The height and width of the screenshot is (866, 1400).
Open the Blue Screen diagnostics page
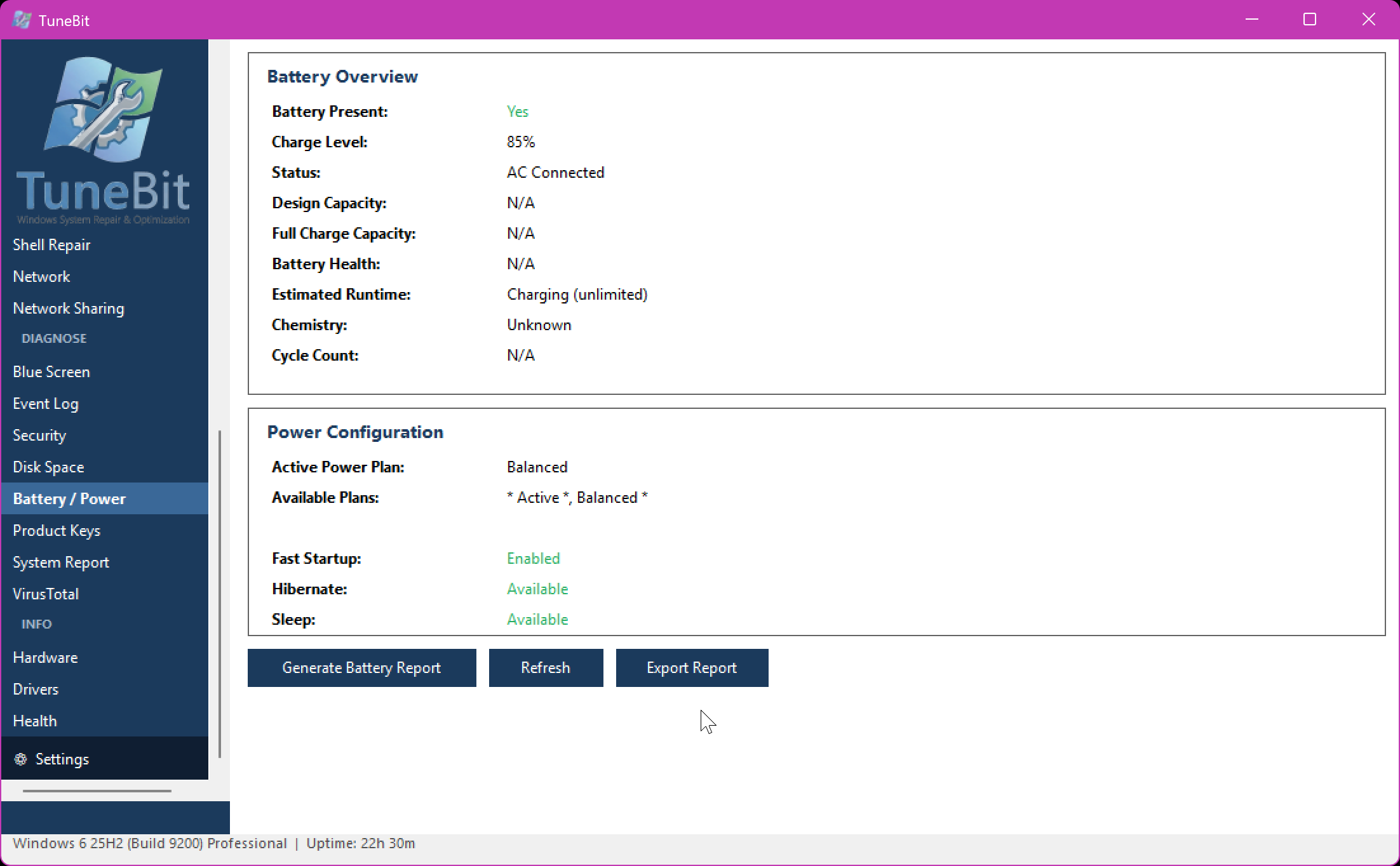(x=104, y=371)
